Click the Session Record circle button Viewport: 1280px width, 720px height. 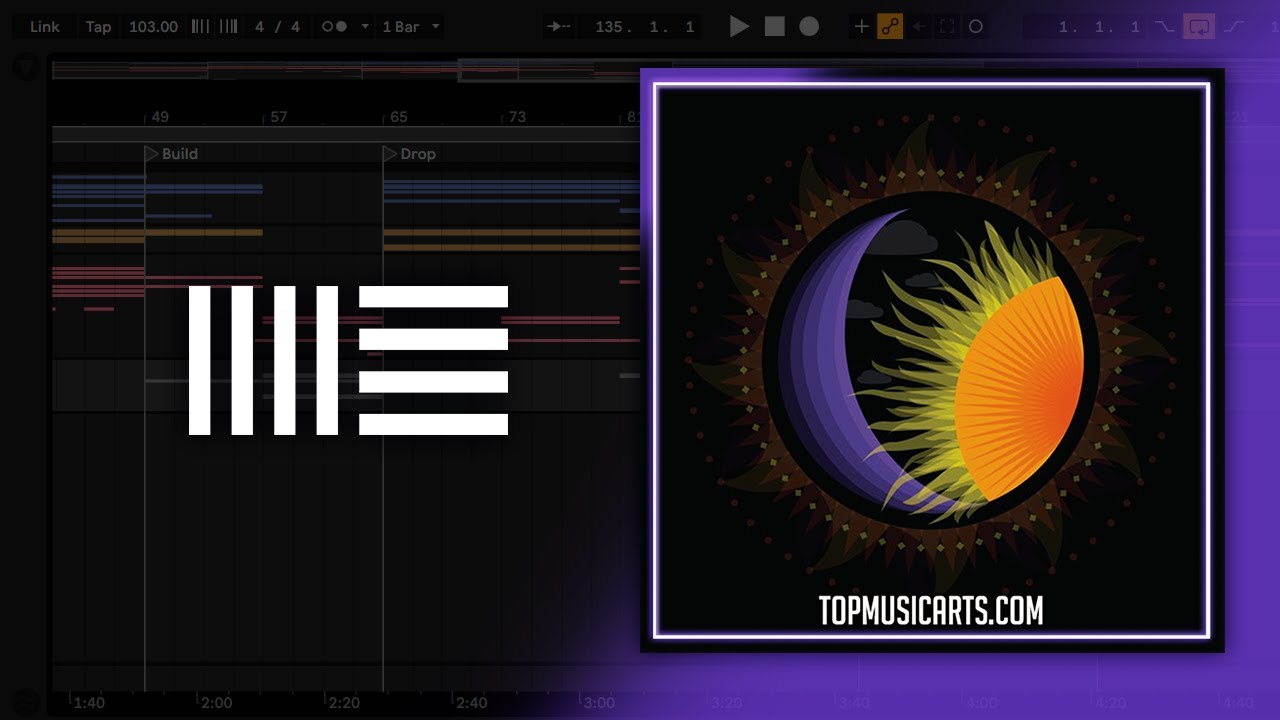(976, 27)
